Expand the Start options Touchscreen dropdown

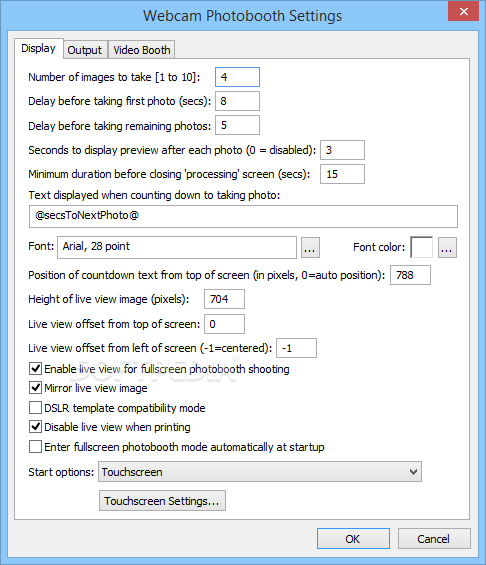point(260,472)
